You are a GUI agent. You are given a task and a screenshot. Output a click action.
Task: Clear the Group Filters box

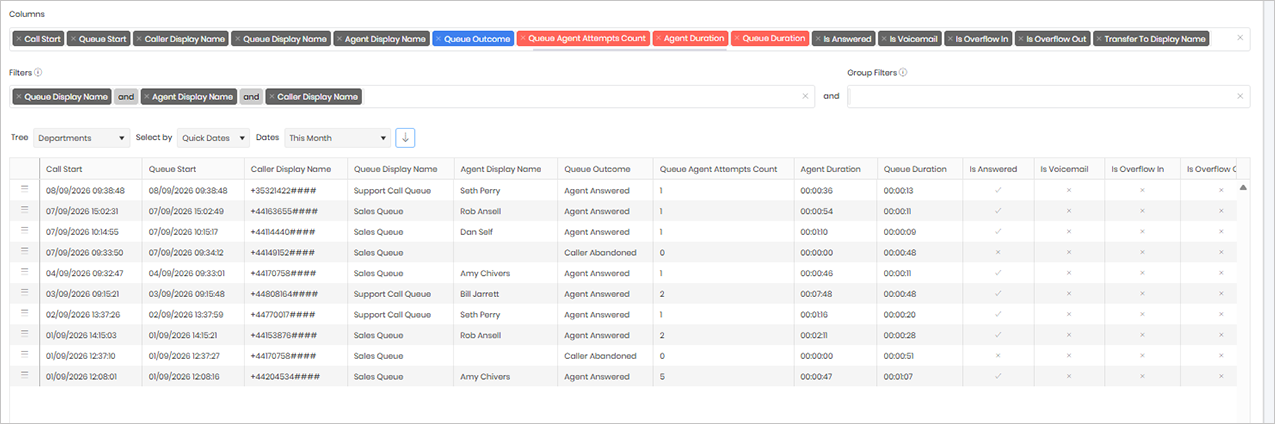tap(1241, 97)
